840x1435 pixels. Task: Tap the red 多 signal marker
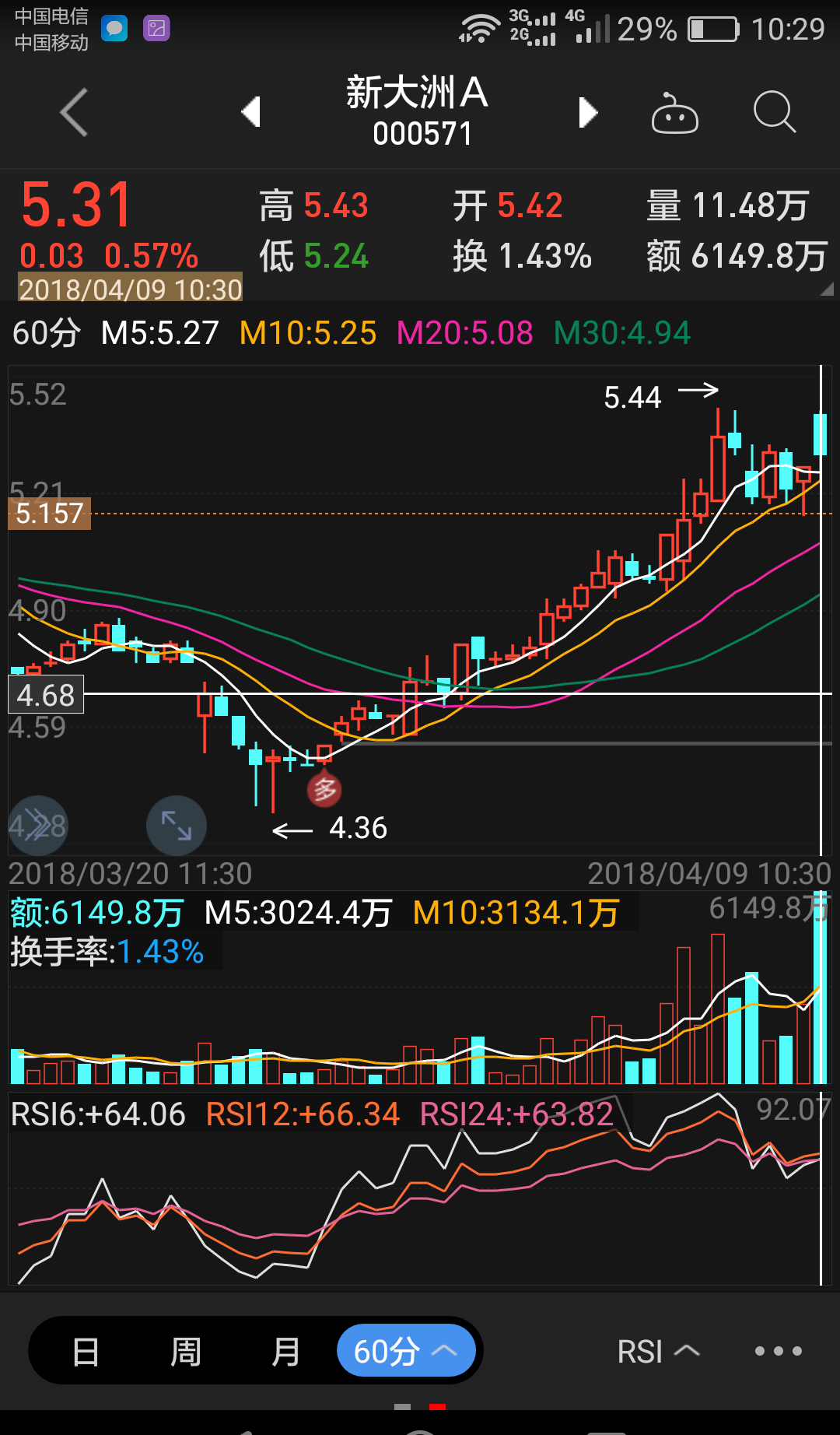(x=324, y=789)
